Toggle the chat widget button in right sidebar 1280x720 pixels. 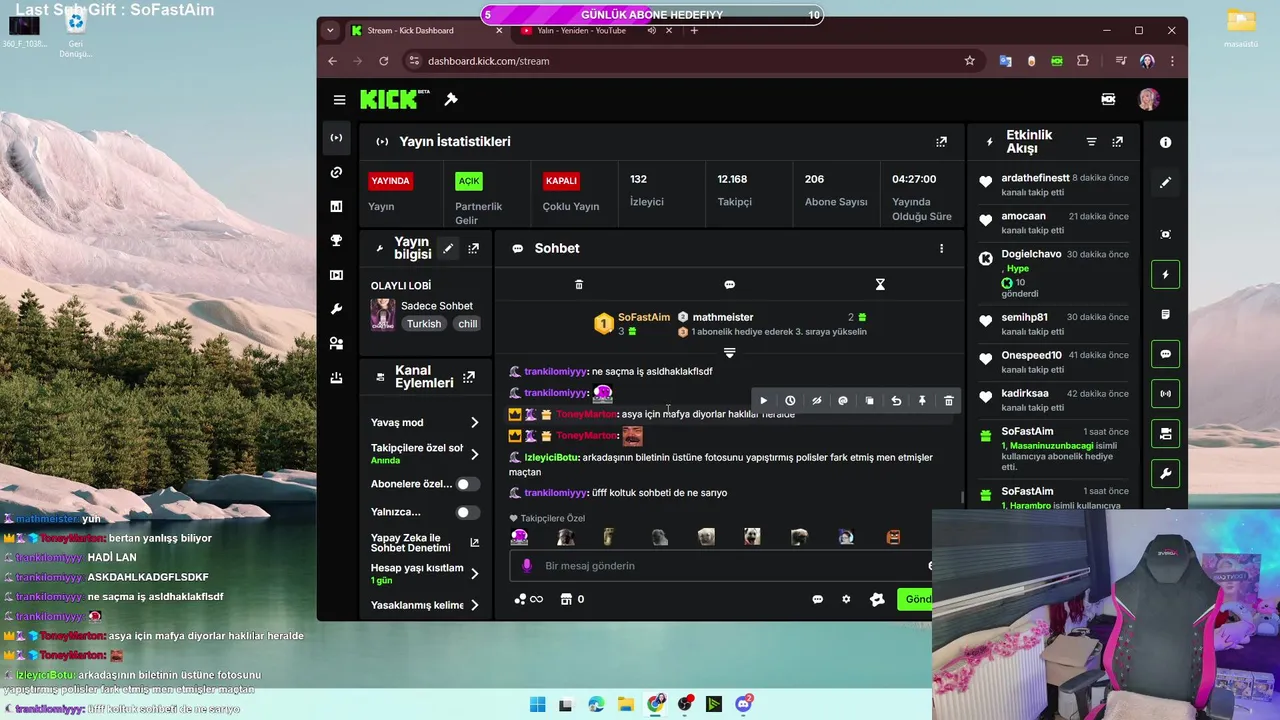tap(1166, 354)
